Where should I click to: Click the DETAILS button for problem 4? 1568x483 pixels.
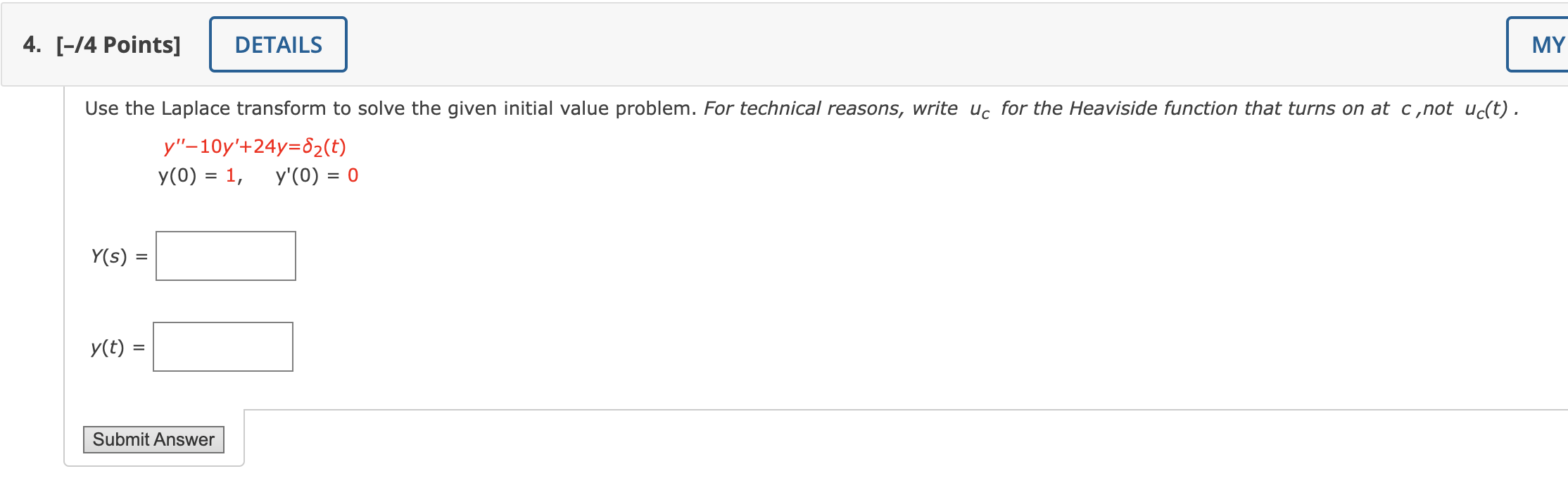(x=277, y=44)
